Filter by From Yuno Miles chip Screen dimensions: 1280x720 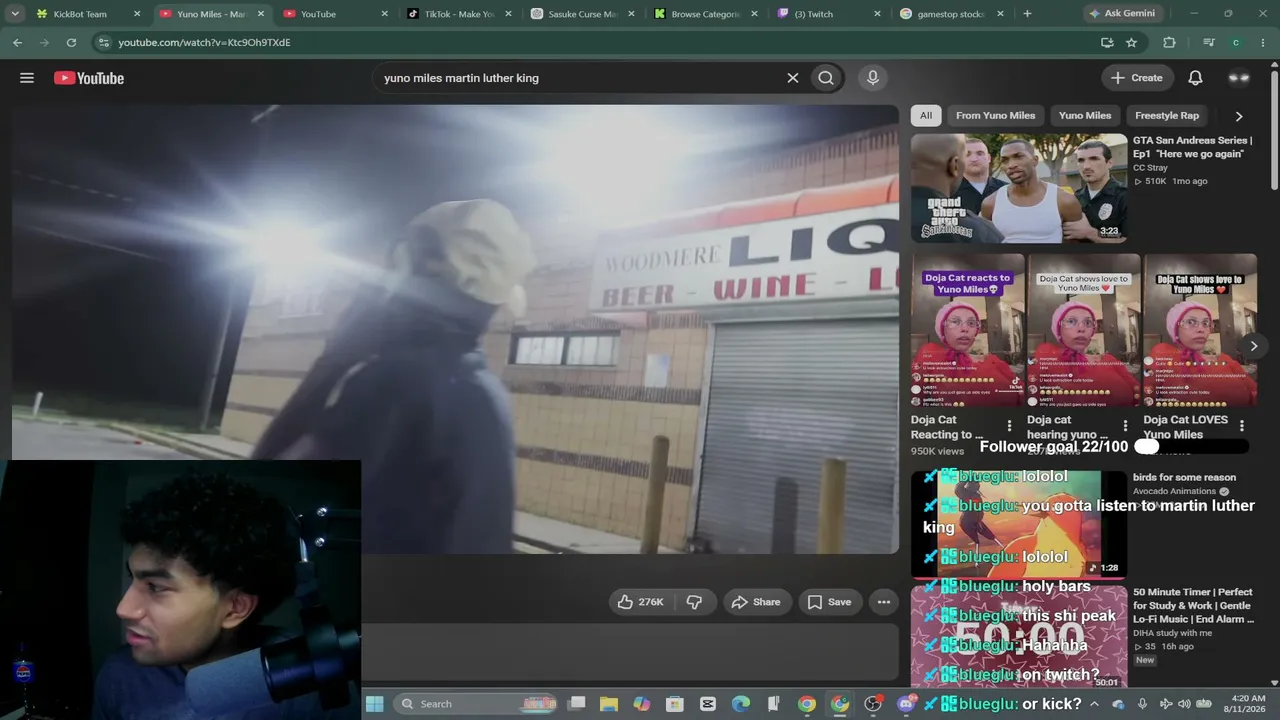[x=995, y=116]
